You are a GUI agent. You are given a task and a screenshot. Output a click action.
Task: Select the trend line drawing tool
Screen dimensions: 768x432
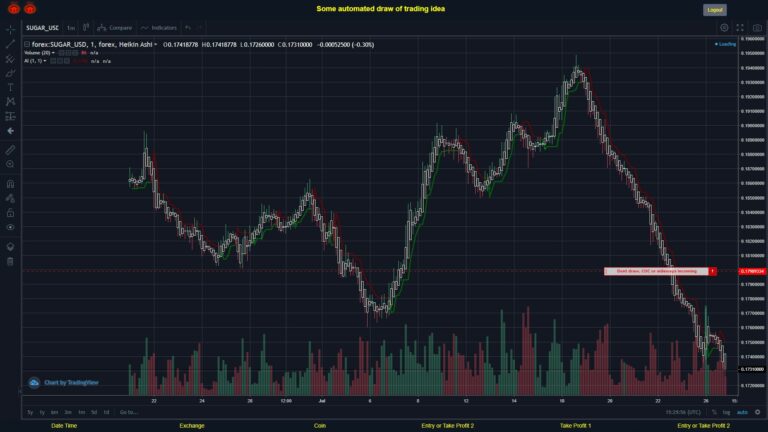[x=10, y=44]
